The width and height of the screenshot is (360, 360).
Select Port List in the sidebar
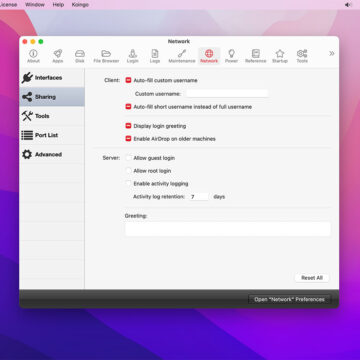click(52, 135)
